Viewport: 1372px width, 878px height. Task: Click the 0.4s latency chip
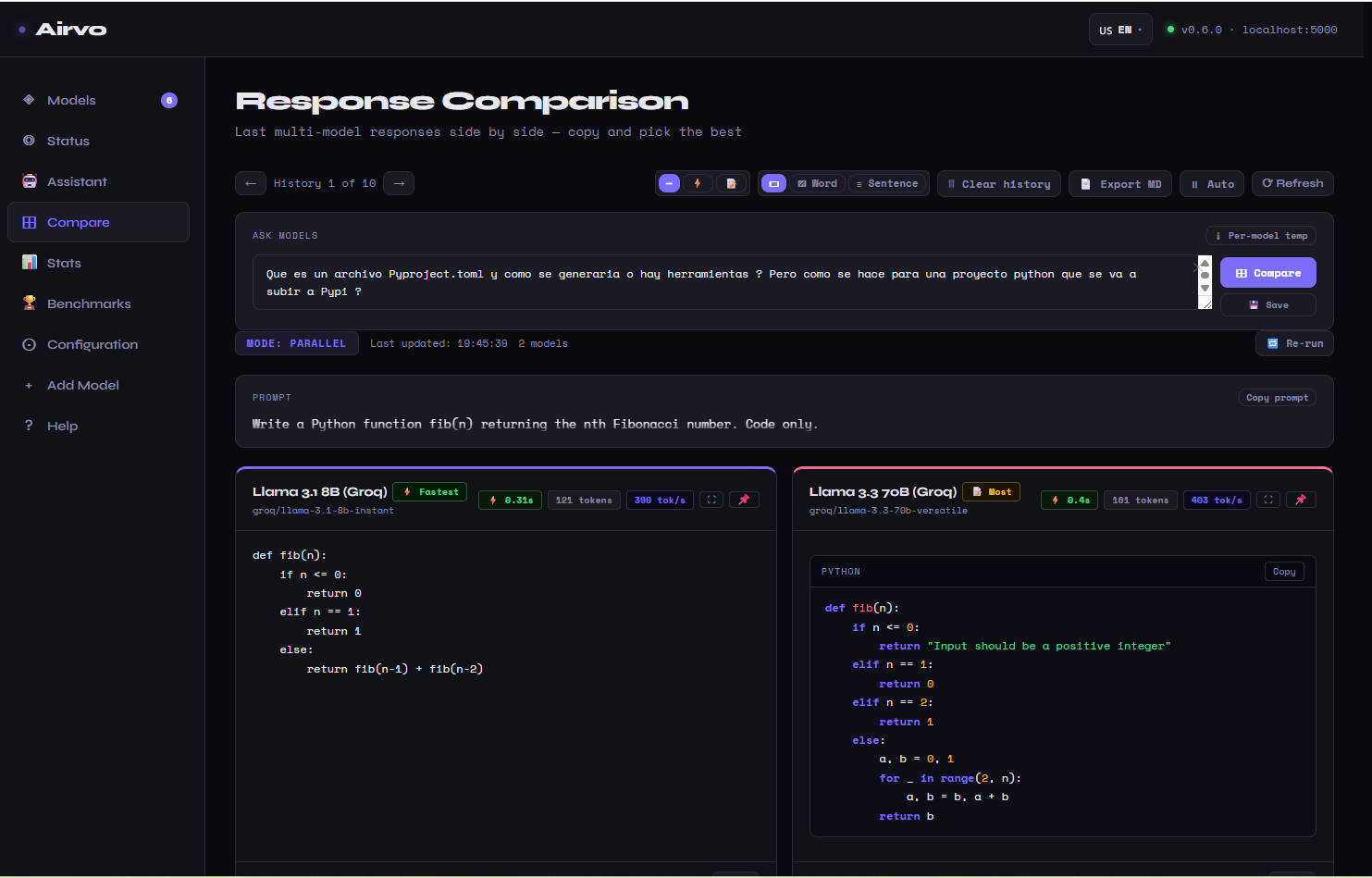pos(1069,500)
